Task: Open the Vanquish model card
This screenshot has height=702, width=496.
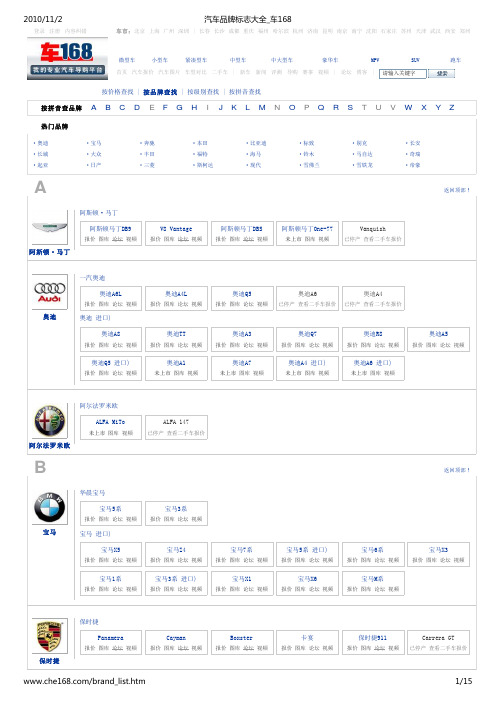Action: (x=373, y=233)
